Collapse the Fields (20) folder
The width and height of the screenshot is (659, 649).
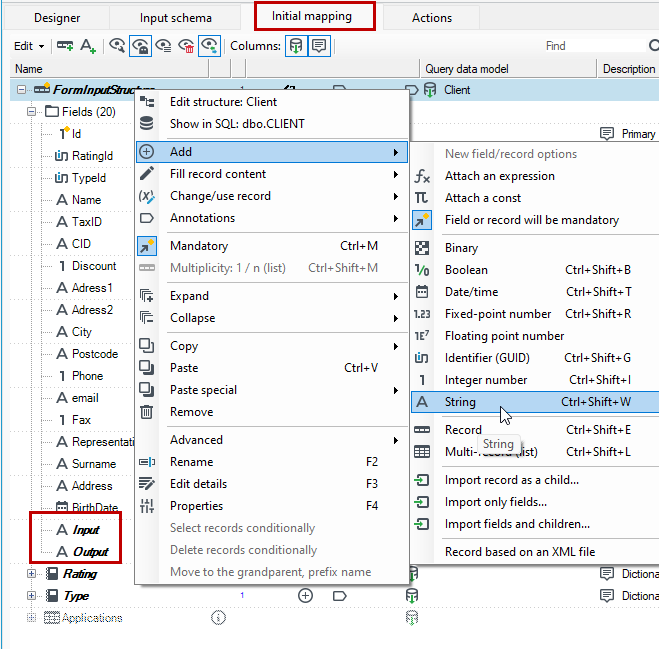tap(32, 112)
